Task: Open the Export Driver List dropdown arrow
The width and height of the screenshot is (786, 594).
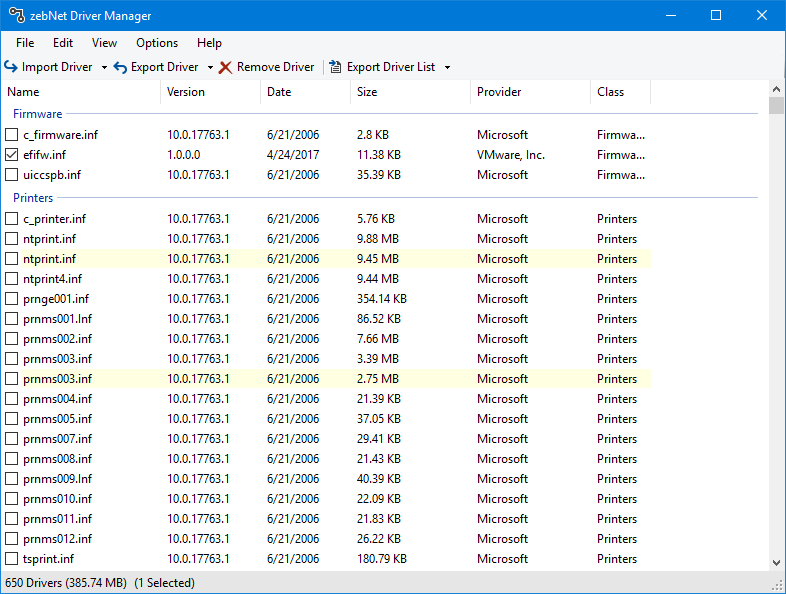Action: click(447, 68)
